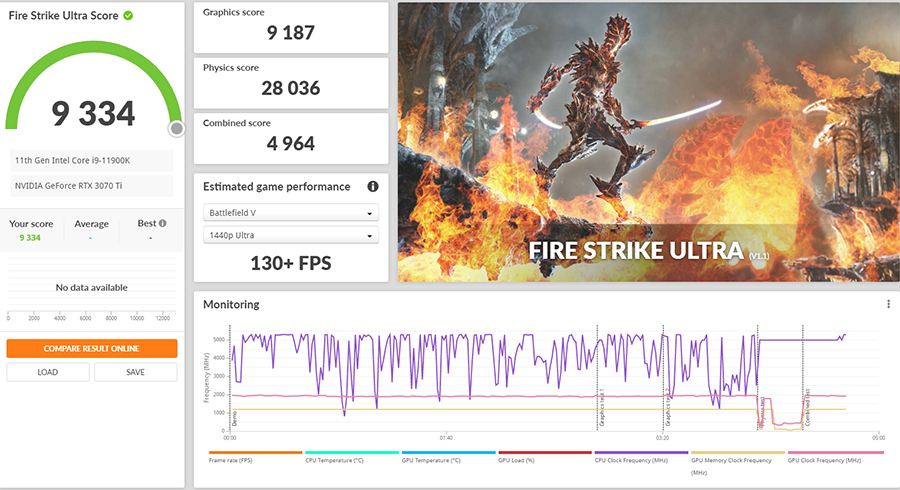The image size is (900, 490).
Task: Click the 9 334 main score value
Action: [x=93, y=113]
